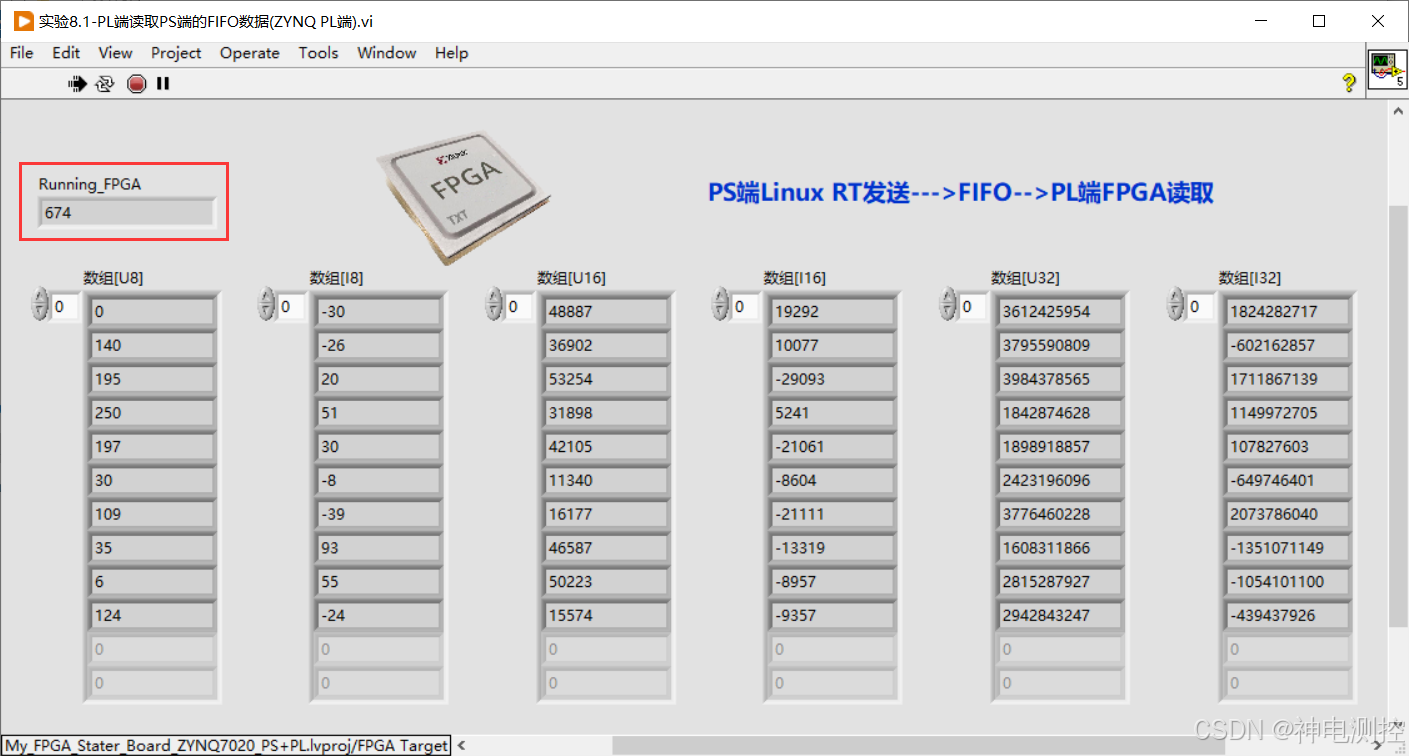Screen dimensions: 1409x756
Task: Select U8 array element 140
Action: (x=152, y=345)
